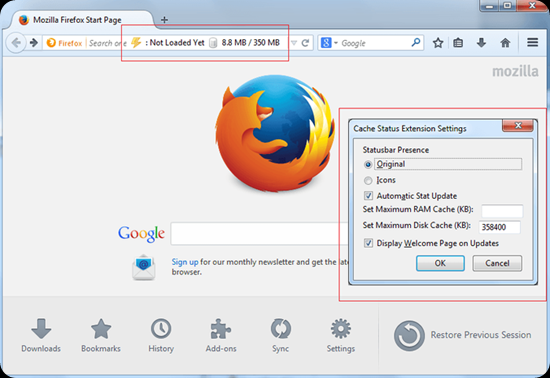The height and width of the screenshot is (378, 550).
Task: Open Downloads from the start page launcher
Action: click(x=41, y=335)
